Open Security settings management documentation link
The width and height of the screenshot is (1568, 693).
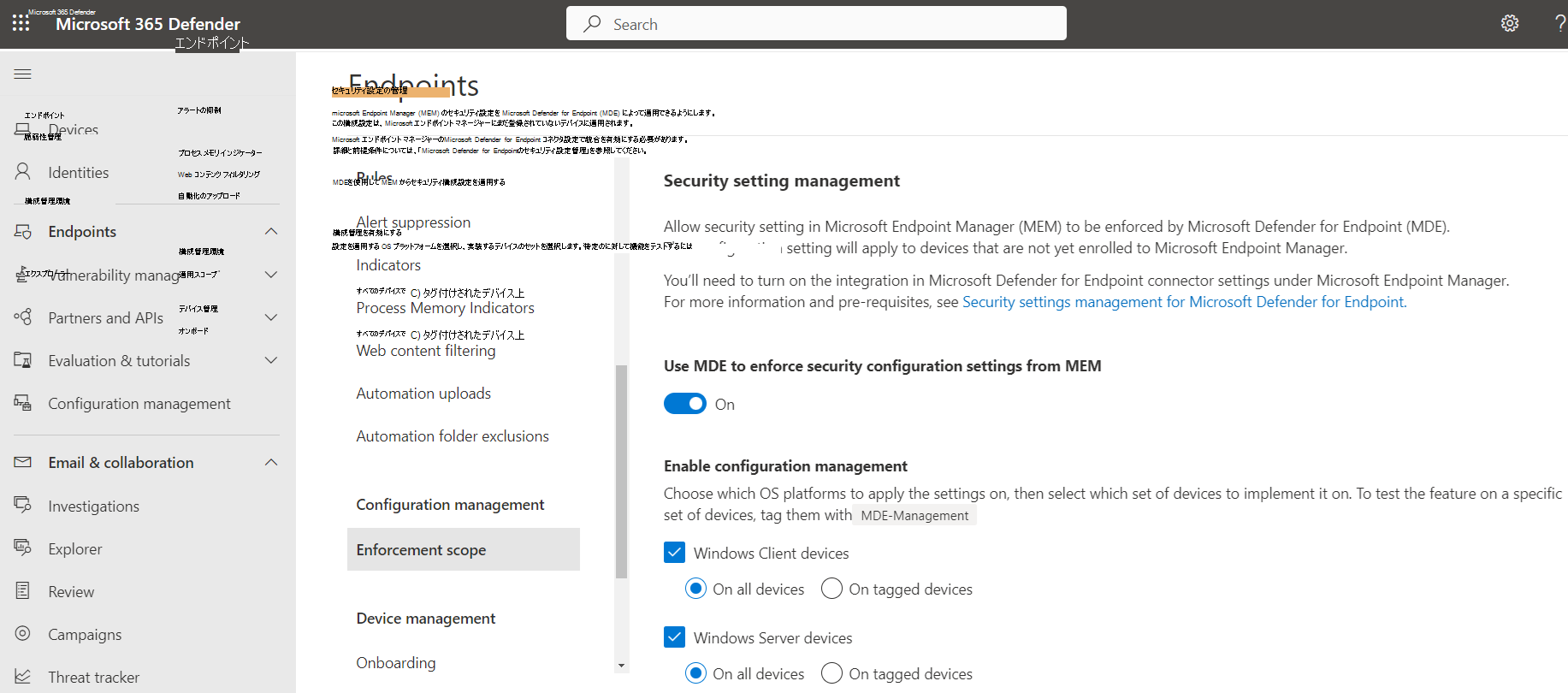point(1183,302)
